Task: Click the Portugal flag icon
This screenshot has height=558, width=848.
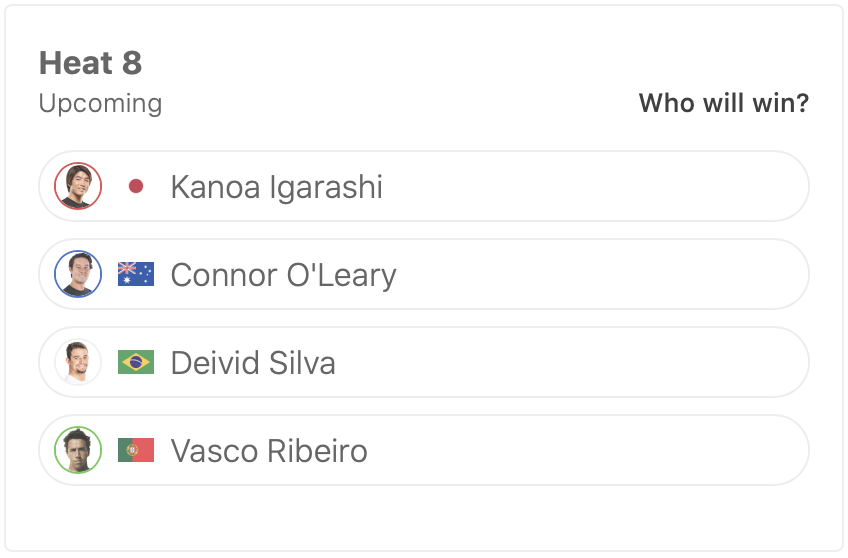Action: pyautogui.click(x=136, y=450)
